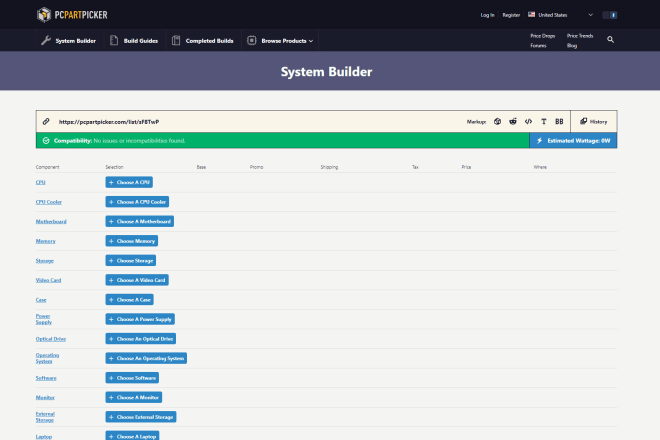
Task: Open the External Storage component link
Action: (x=45, y=417)
